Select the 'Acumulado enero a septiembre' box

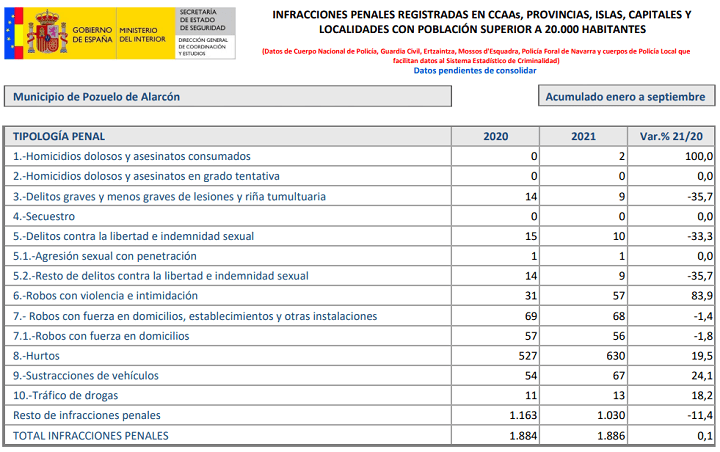tap(626, 96)
